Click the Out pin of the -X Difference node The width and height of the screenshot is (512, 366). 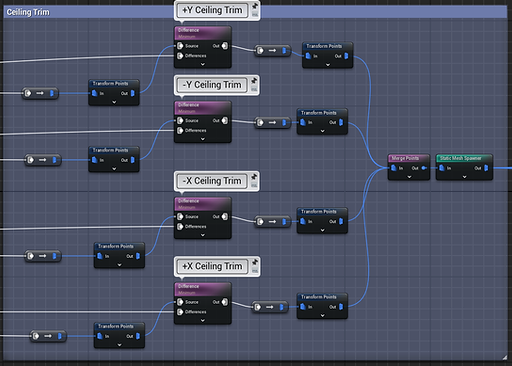pyautogui.click(x=225, y=216)
